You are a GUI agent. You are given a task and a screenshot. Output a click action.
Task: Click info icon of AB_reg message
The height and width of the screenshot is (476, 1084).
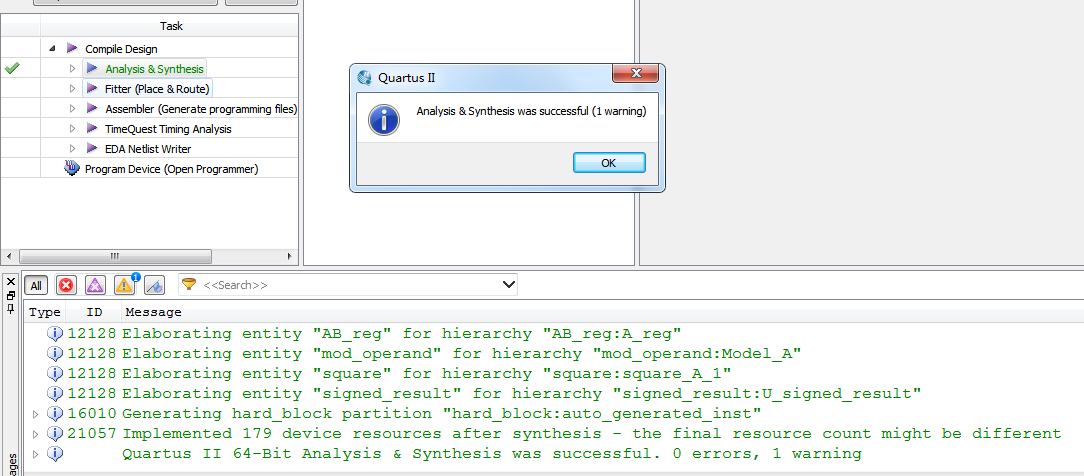coord(55,334)
